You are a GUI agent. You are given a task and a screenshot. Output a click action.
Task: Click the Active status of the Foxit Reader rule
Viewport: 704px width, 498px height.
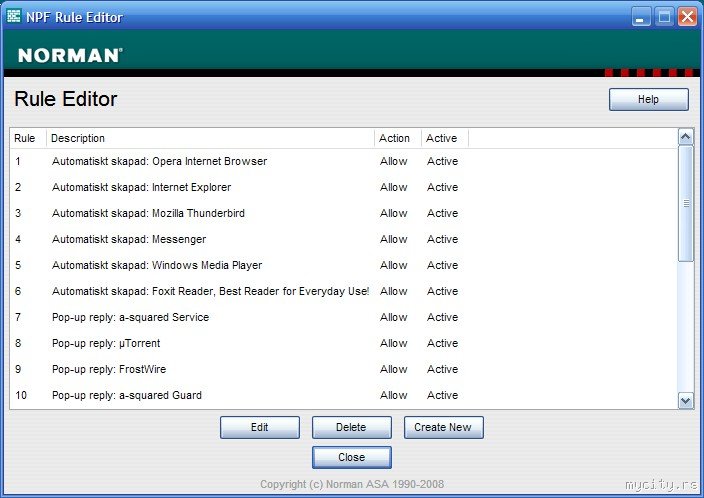pos(442,291)
